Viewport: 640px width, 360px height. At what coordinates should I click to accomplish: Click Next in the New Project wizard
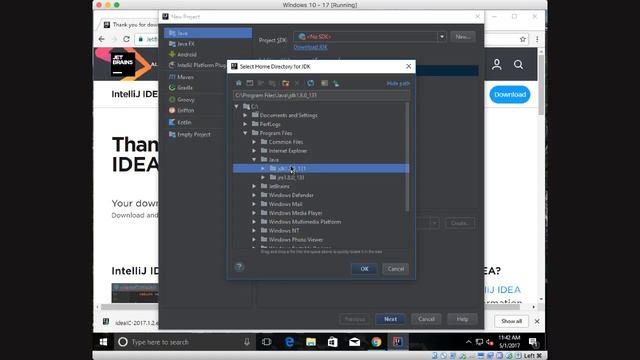pos(390,319)
